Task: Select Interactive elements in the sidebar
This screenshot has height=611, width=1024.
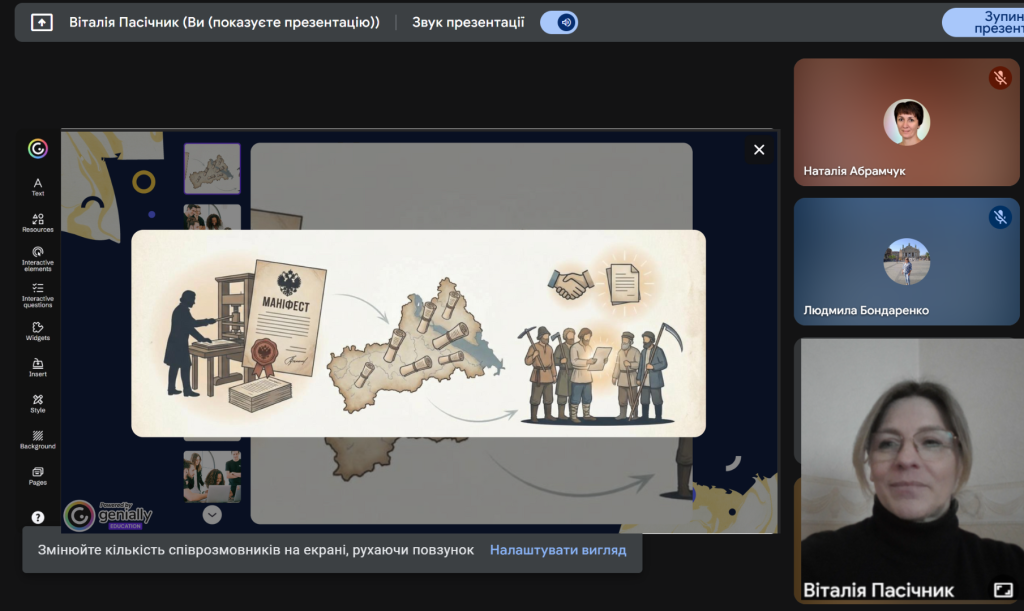Action: pos(38,258)
